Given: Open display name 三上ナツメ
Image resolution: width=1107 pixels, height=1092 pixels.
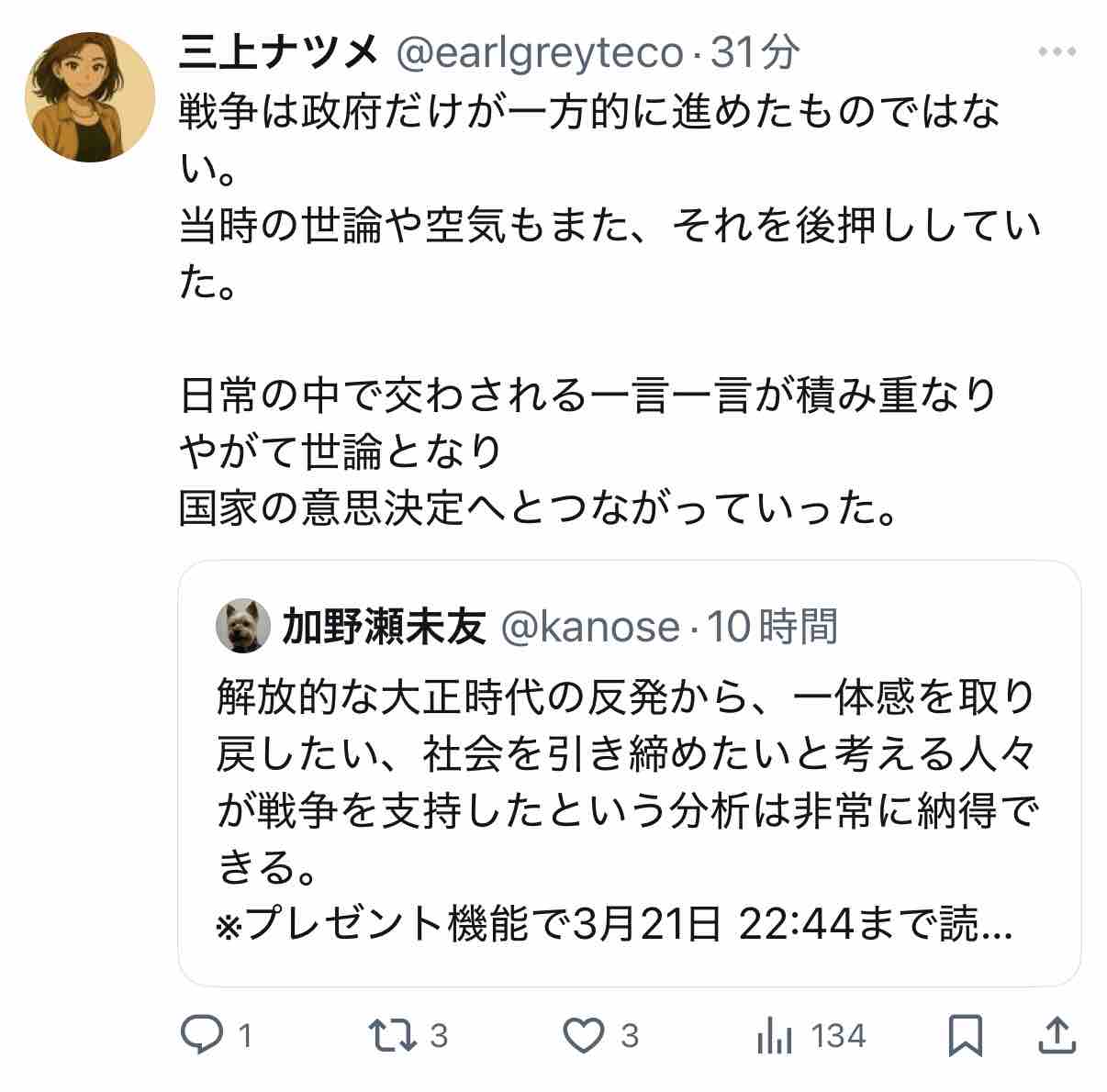Looking at the screenshot, I should tap(279, 53).
